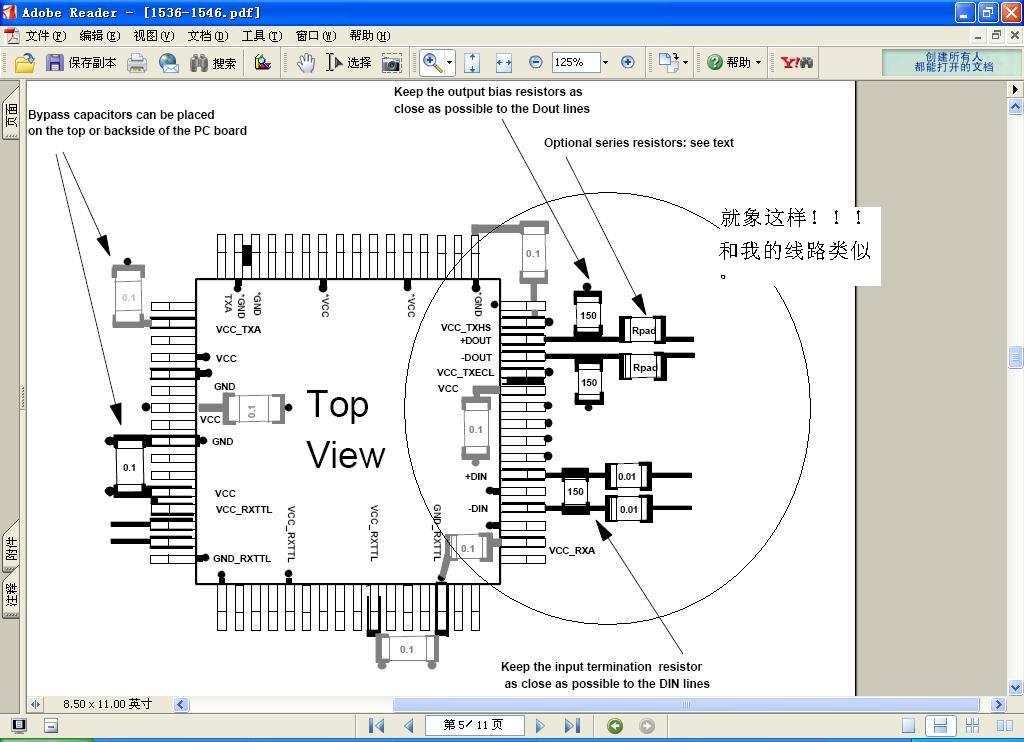
Task: Open the zoom percentage dropdown arrow
Action: click(x=605, y=63)
